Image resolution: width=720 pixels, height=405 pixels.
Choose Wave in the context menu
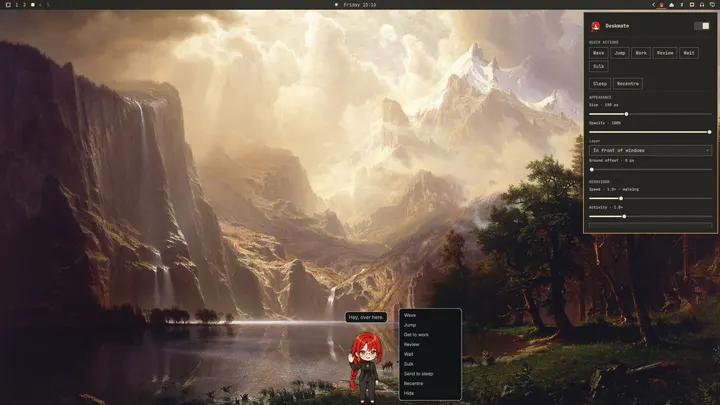pyautogui.click(x=430, y=315)
